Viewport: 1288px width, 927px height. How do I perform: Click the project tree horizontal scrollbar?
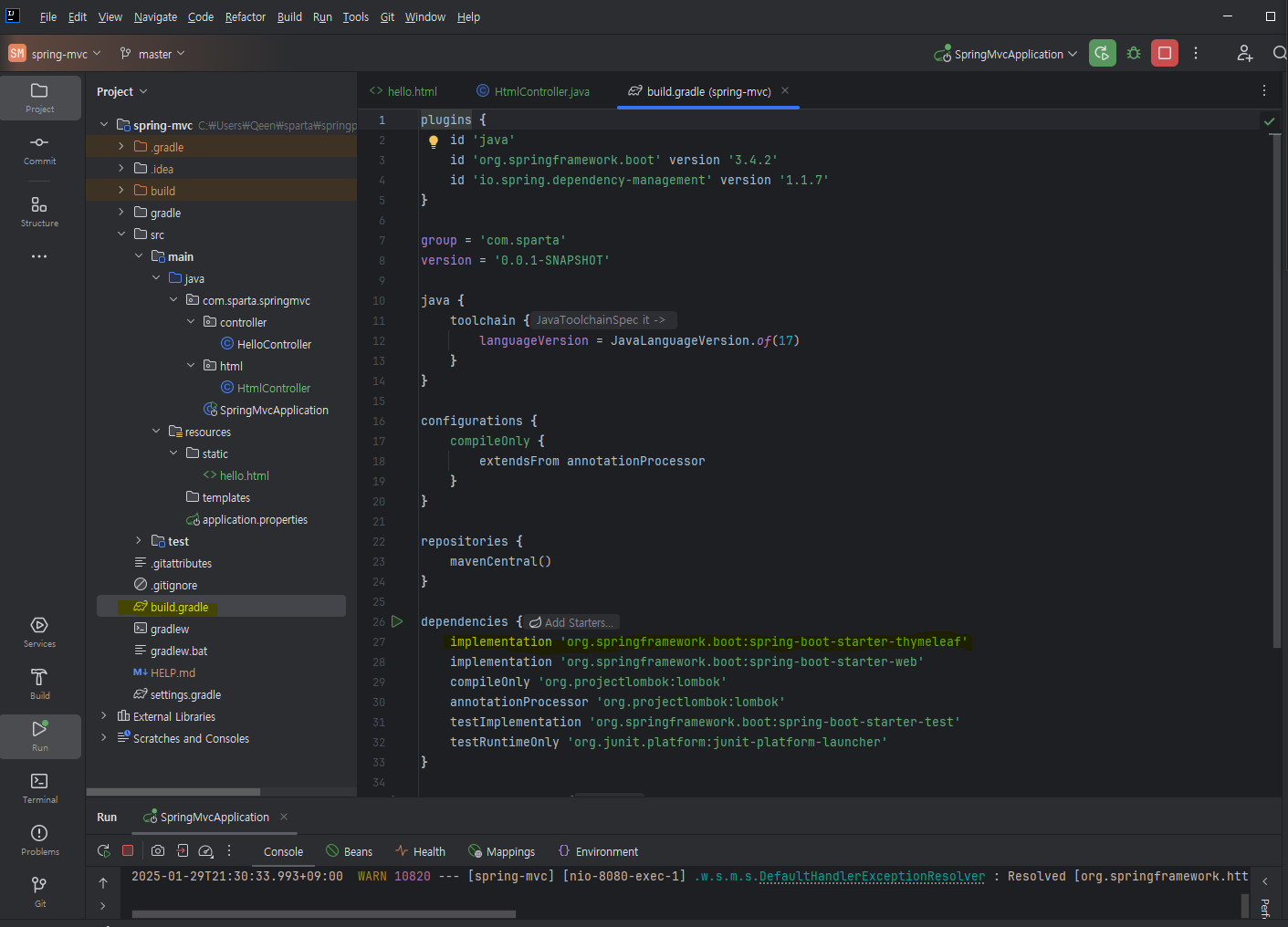pos(173,792)
